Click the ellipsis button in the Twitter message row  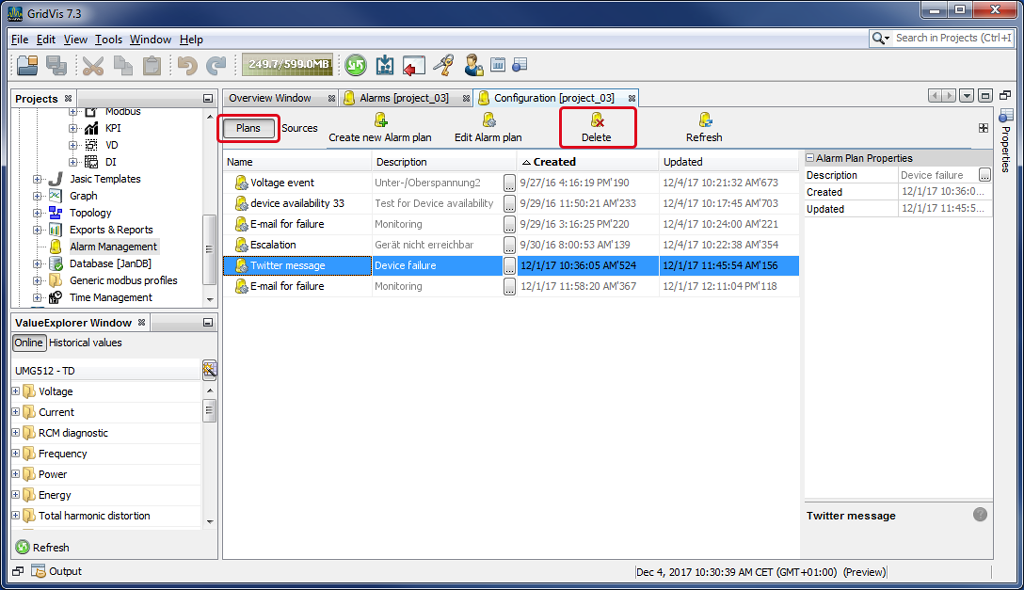pyautogui.click(x=509, y=265)
